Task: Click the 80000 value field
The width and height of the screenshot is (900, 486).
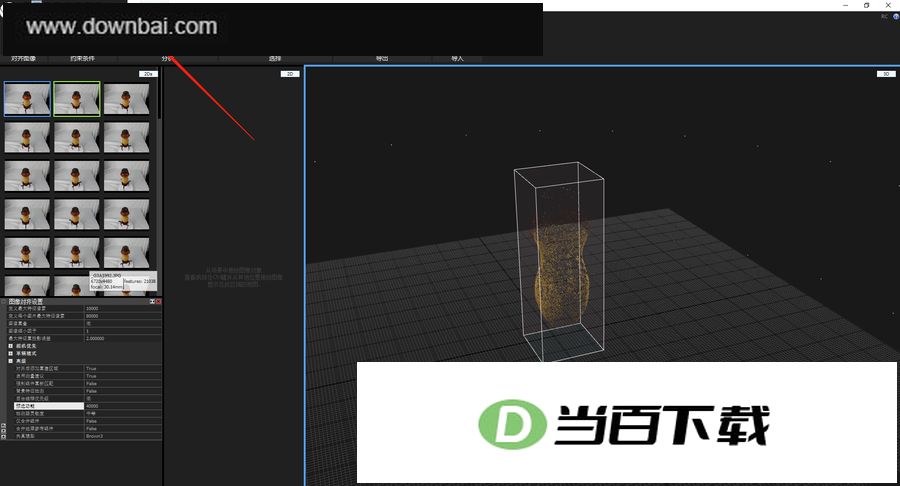Action: tap(123, 316)
